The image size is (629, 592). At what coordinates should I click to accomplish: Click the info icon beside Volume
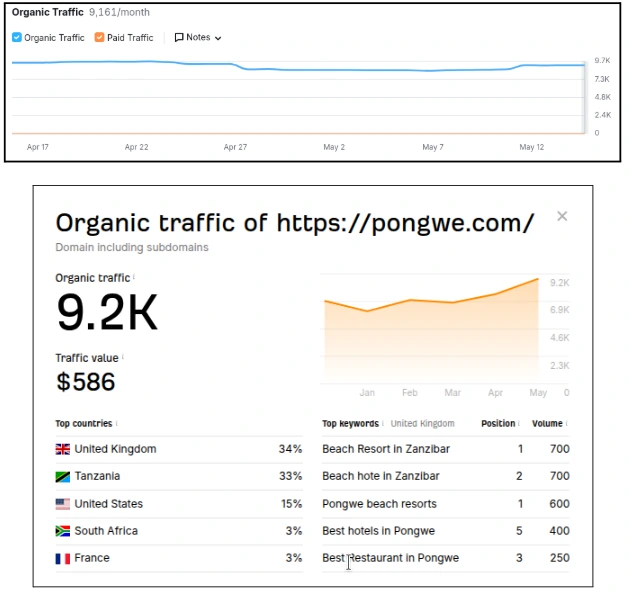566,423
